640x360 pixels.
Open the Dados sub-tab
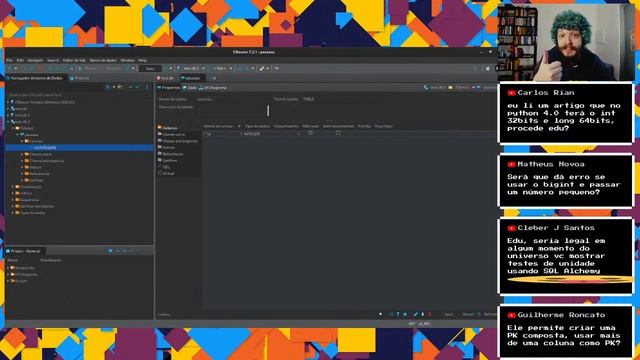(x=190, y=88)
